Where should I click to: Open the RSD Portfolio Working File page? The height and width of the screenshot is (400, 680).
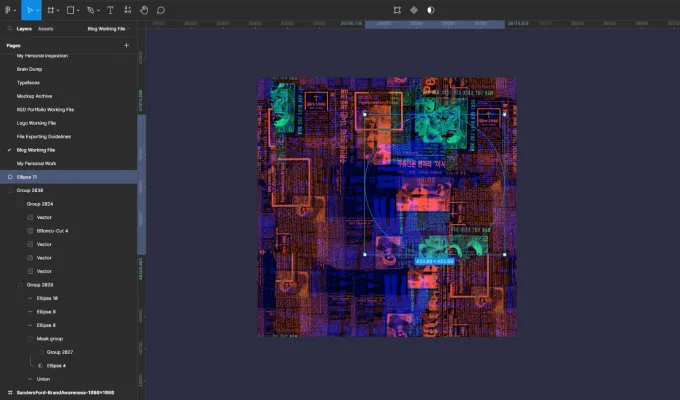point(45,109)
